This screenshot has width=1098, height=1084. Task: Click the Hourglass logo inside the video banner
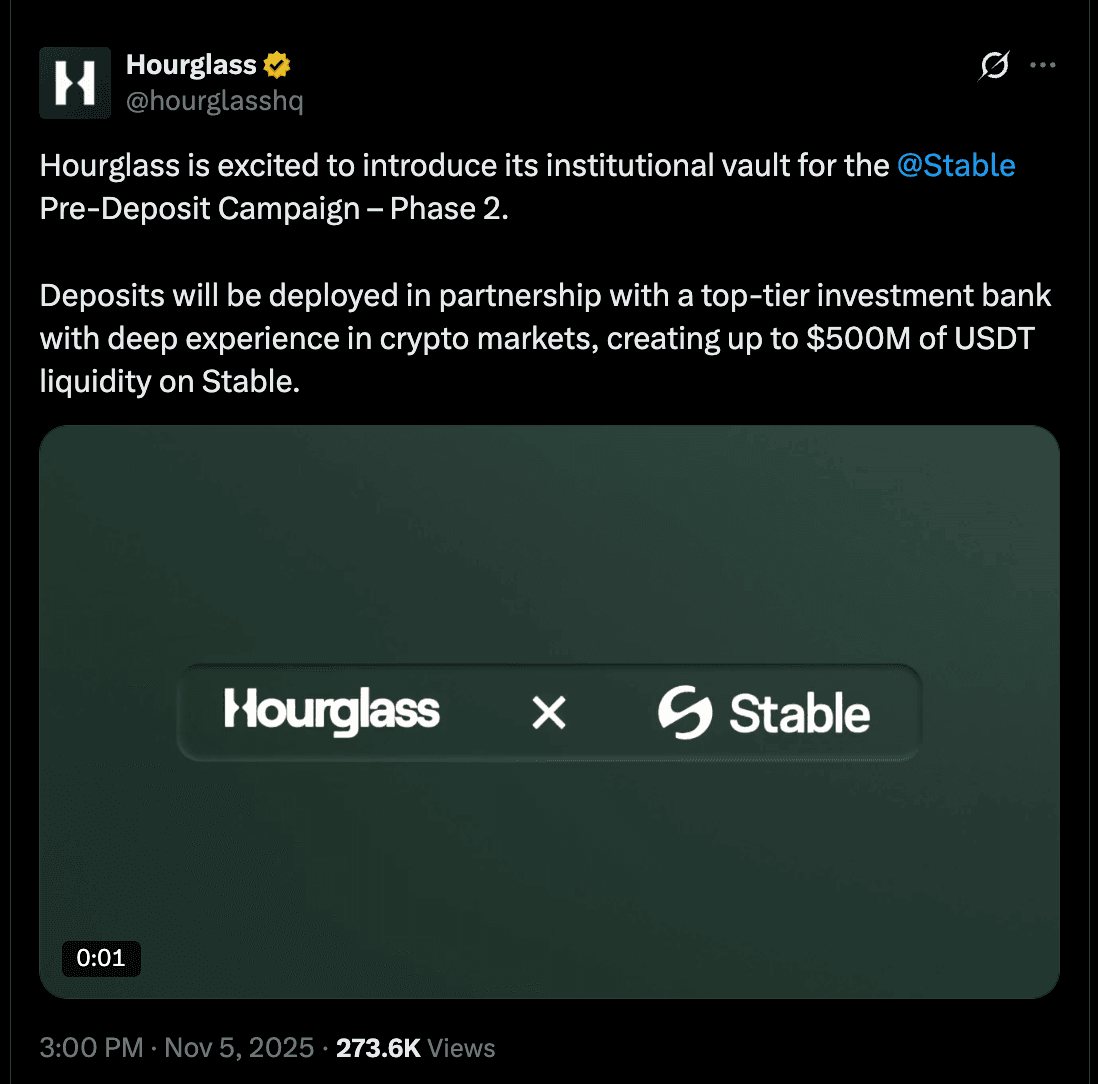(332, 711)
